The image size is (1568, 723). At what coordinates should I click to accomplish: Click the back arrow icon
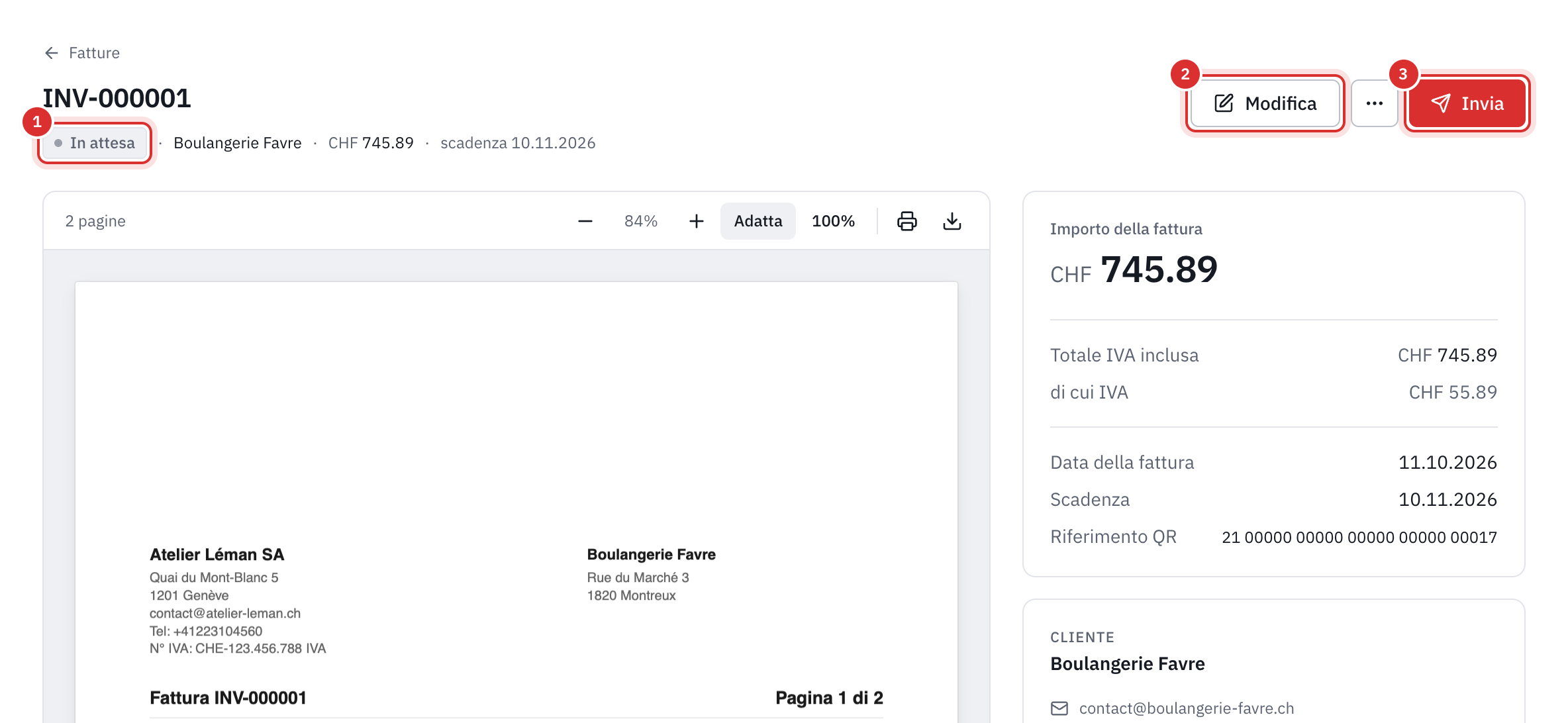(x=52, y=53)
